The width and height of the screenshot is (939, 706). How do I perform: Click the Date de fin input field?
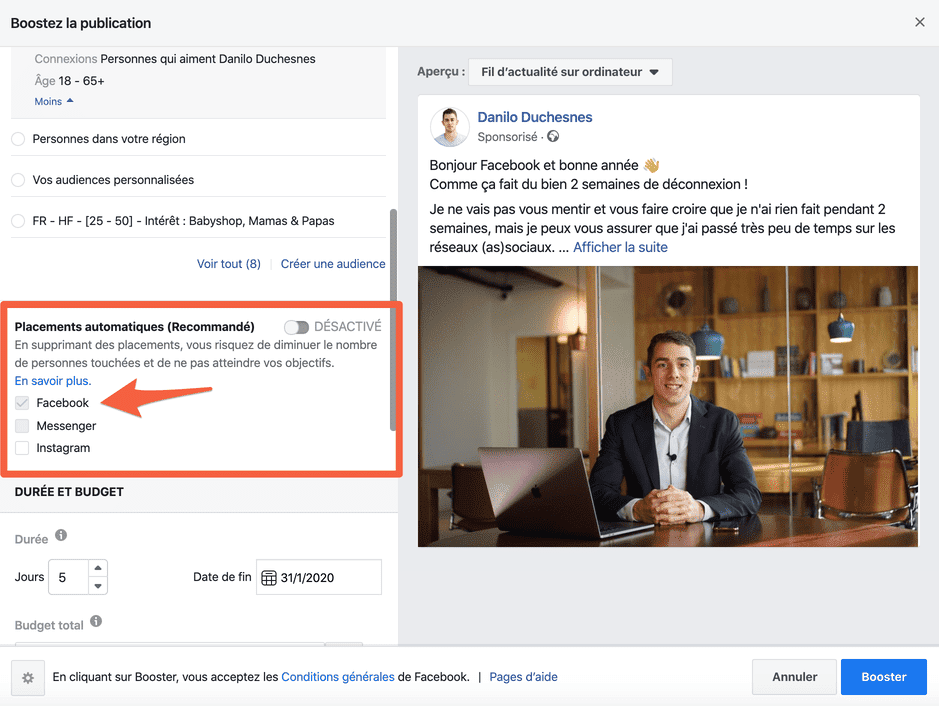(x=327, y=578)
